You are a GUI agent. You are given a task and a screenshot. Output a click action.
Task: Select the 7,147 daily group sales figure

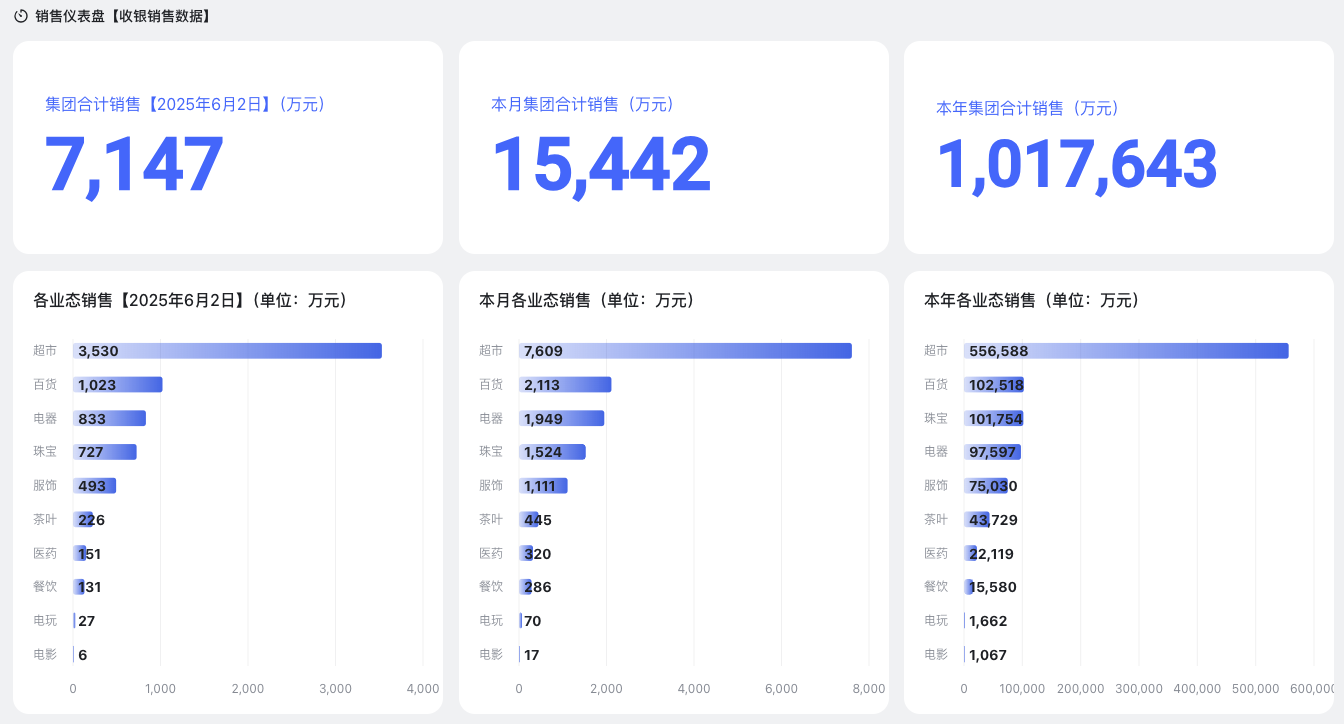135,165
